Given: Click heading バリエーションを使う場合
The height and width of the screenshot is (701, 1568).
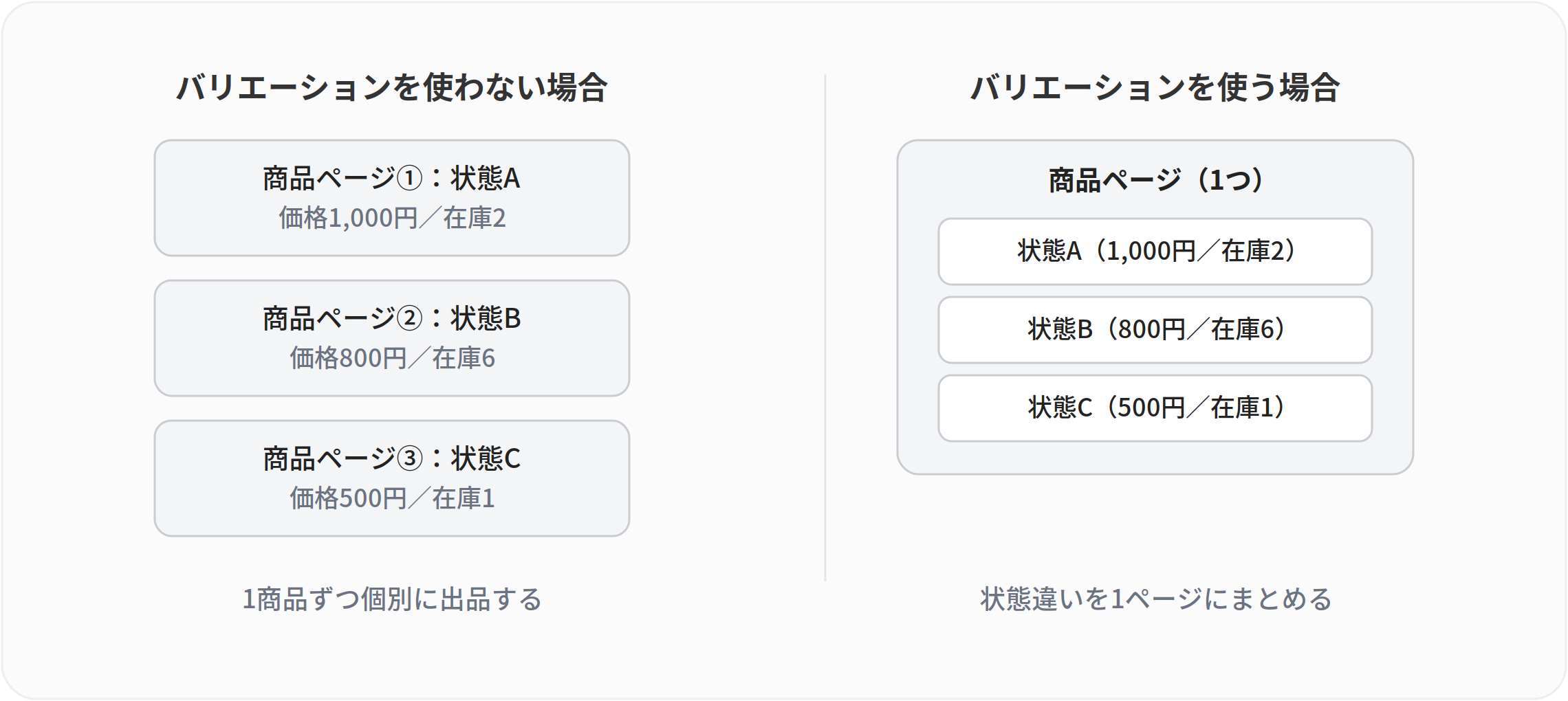Looking at the screenshot, I should (x=1155, y=87).
